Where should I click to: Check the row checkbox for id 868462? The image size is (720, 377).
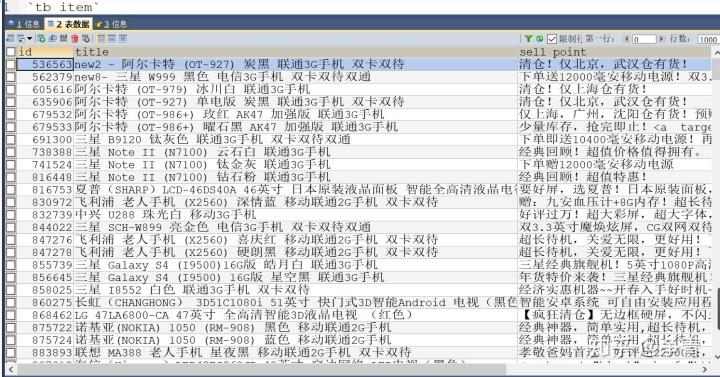click(11, 315)
